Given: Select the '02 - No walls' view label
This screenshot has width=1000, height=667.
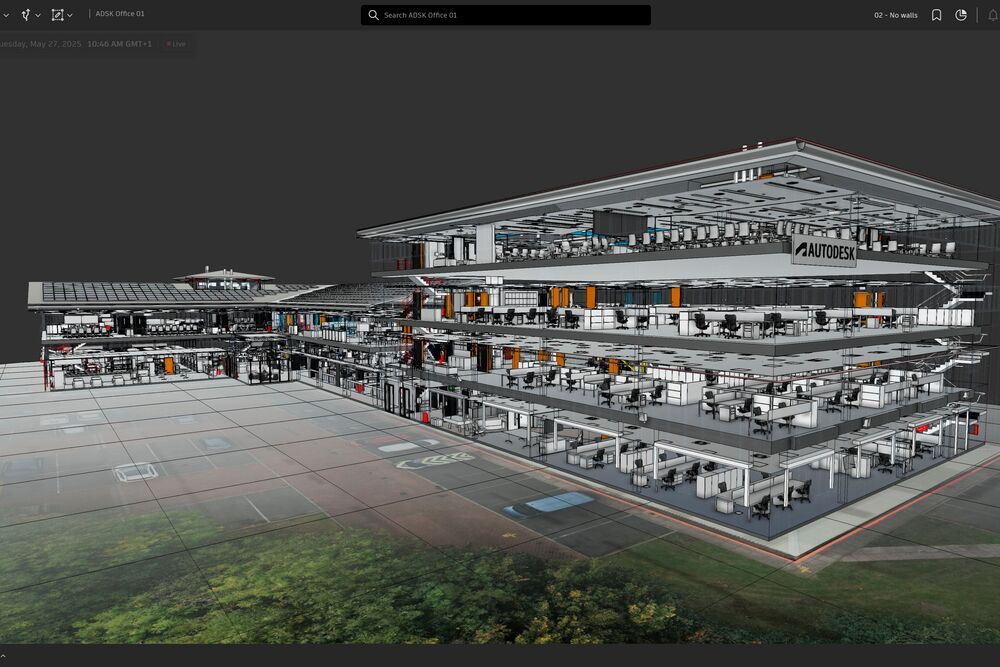Looking at the screenshot, I should (895, 15).
